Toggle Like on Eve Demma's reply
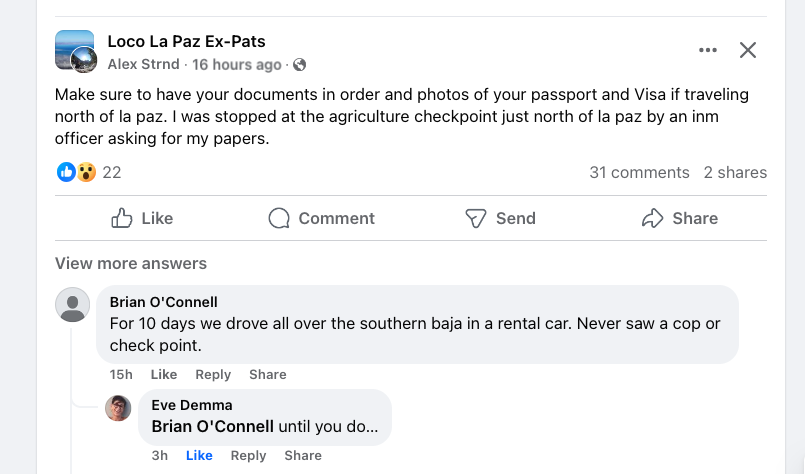The image size is (805, 474). click(199, 455)
